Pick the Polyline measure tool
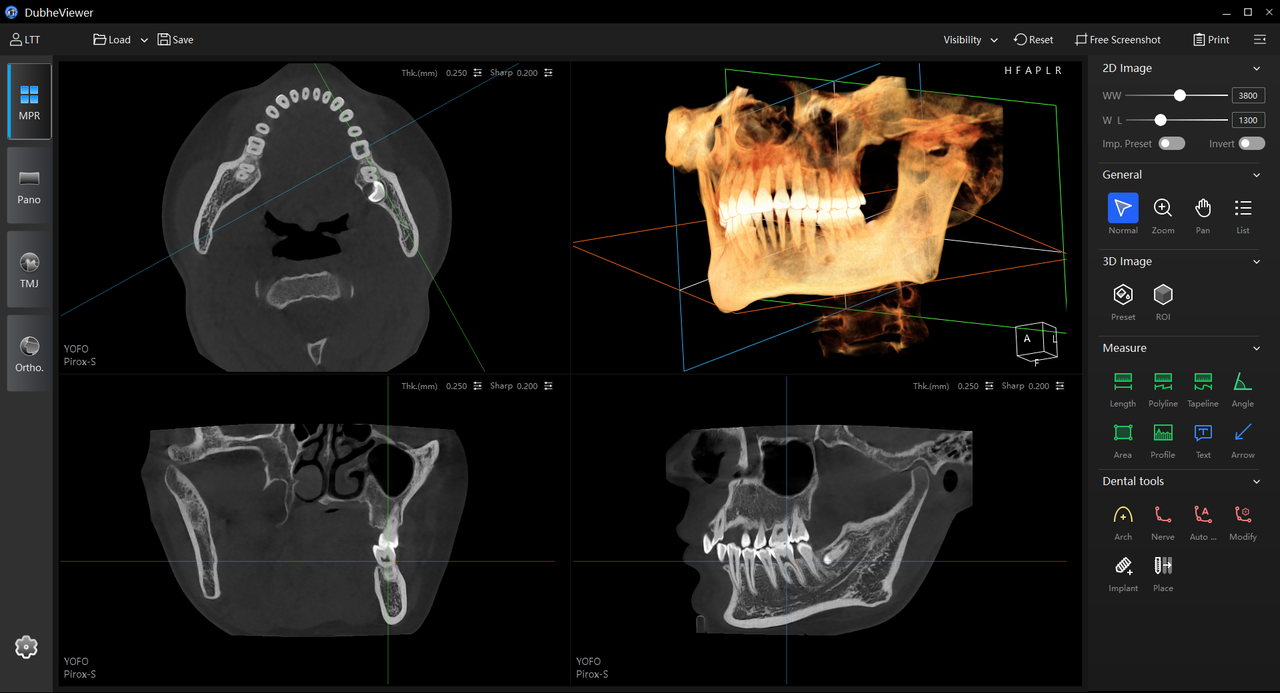The width and height of the screenshot is (1280, 693). pos(1163,381)
